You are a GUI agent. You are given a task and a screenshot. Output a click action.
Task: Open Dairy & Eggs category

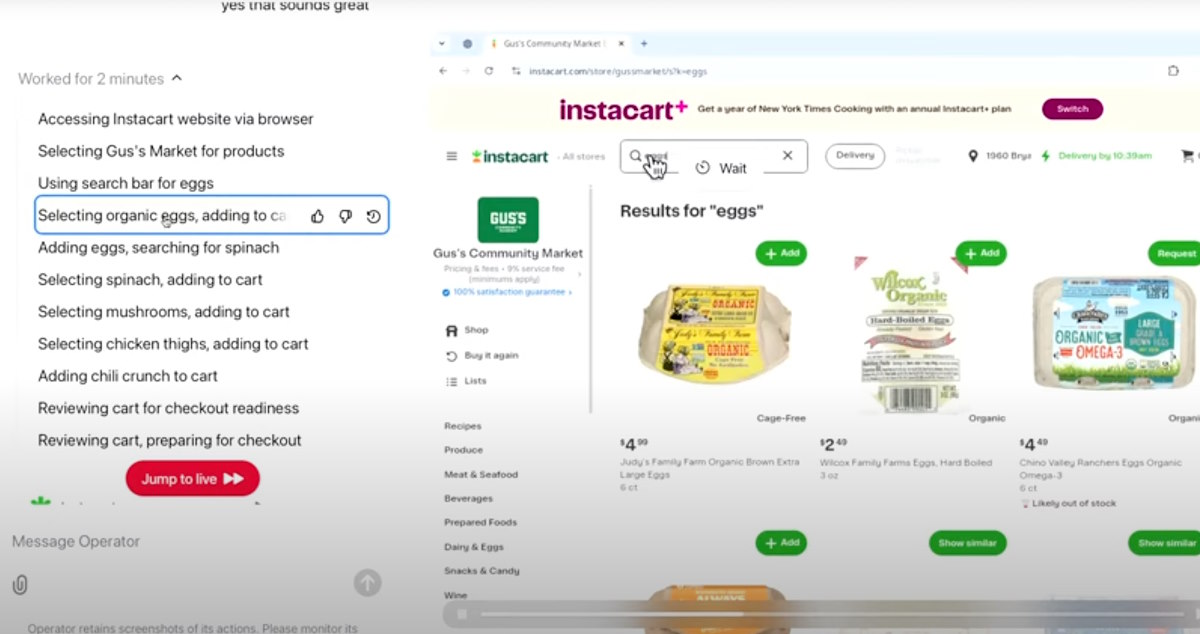tap(473, 547)
